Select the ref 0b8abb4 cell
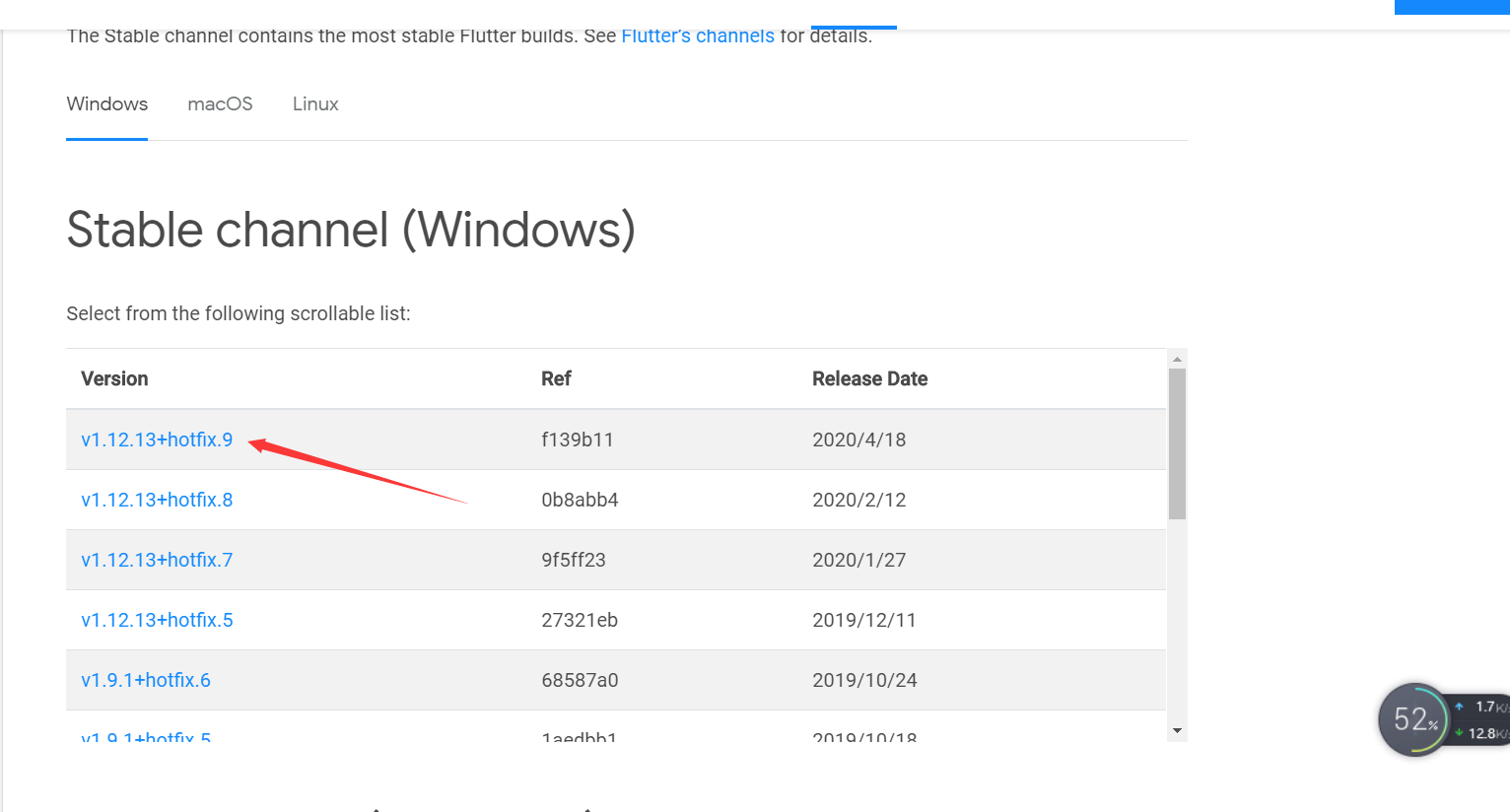 pyautogui.click(x=580, y=500)
